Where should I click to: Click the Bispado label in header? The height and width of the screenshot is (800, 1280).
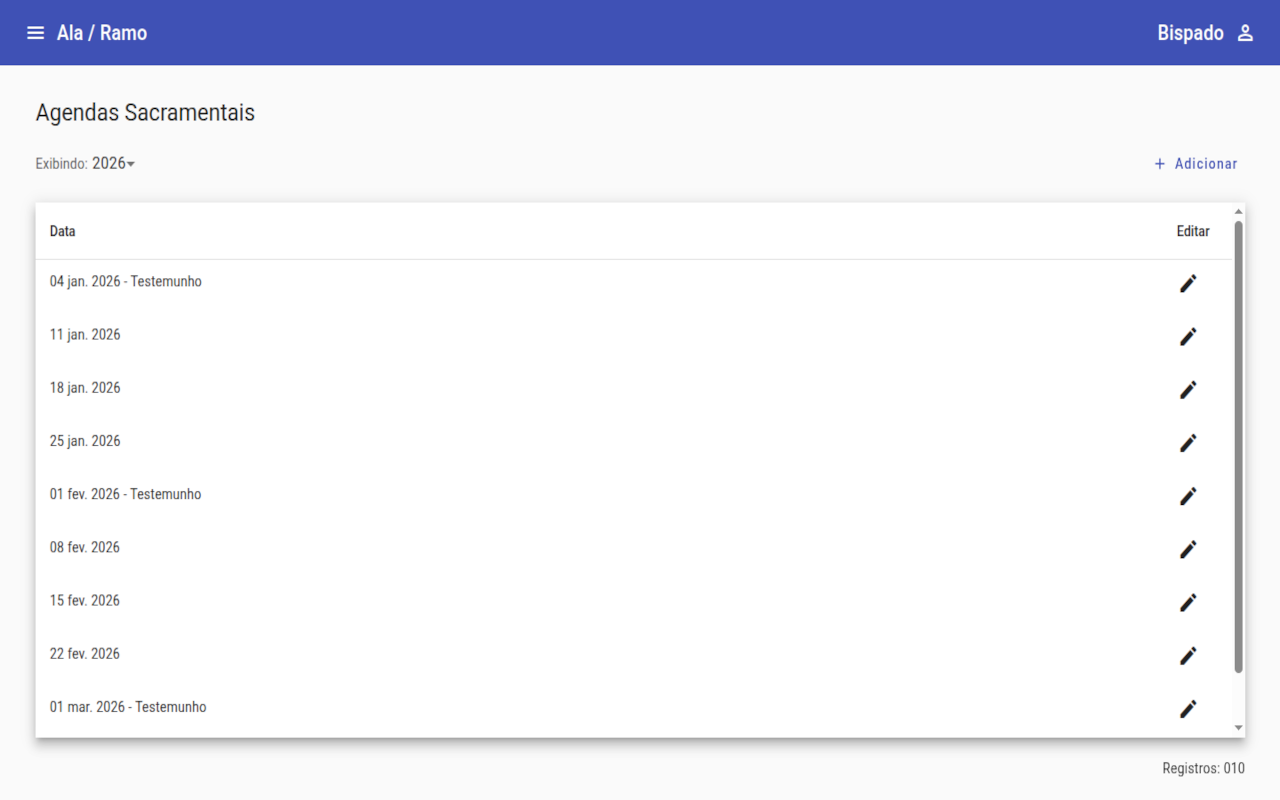1190,33
